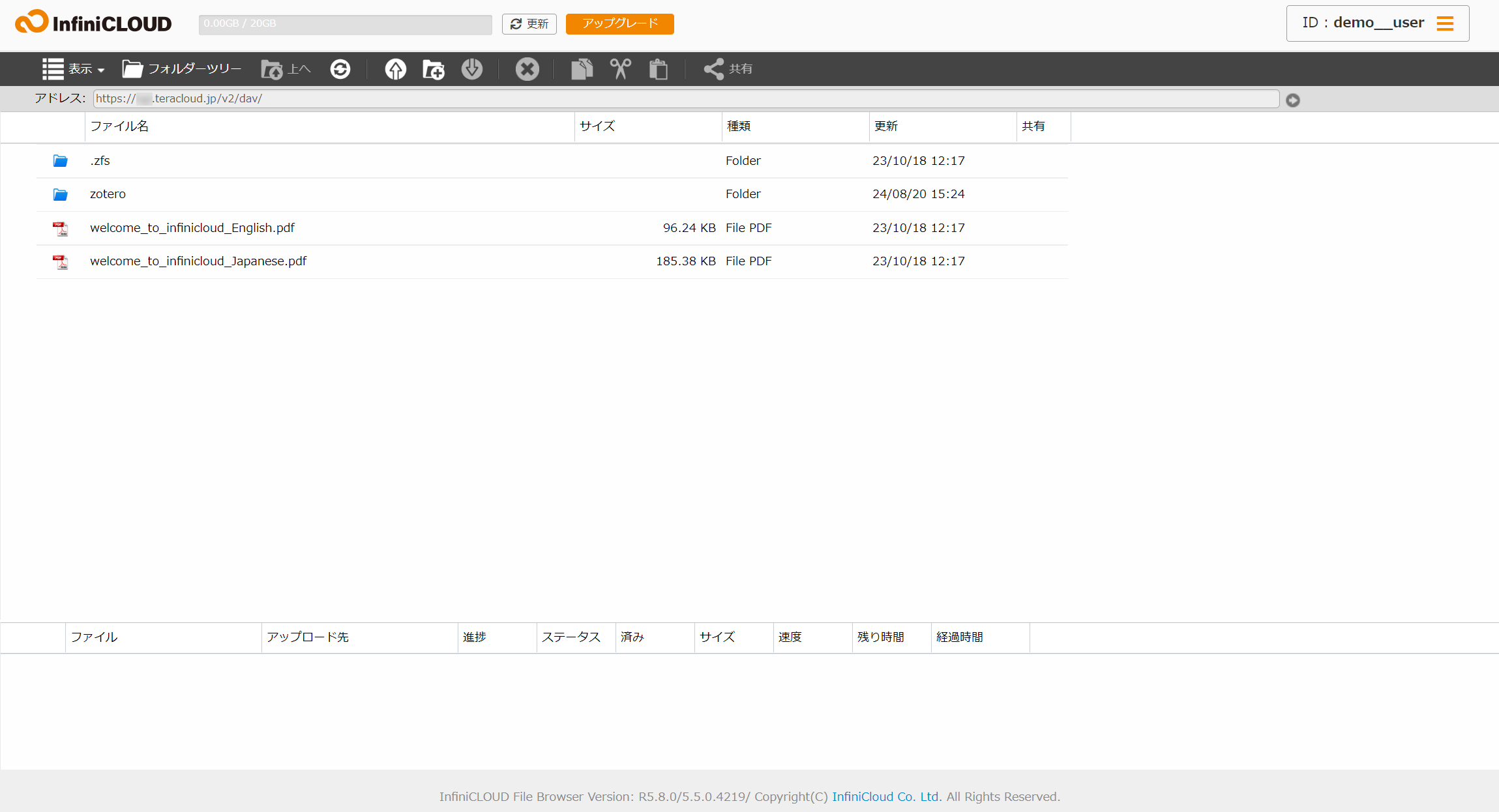The height and width of the screenshot is (812, 1499).
Task: Create a new folder with the folder-plus icon
Action: click(433, 68)
